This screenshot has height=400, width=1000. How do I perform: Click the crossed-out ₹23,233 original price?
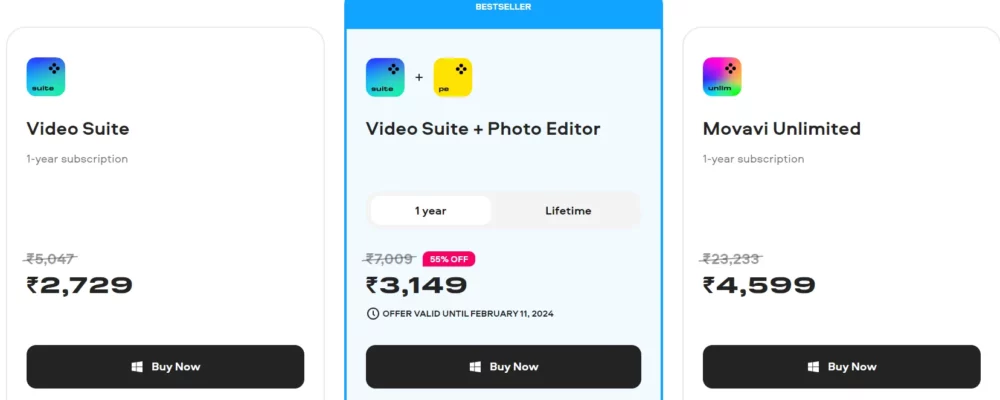(732, 259)
